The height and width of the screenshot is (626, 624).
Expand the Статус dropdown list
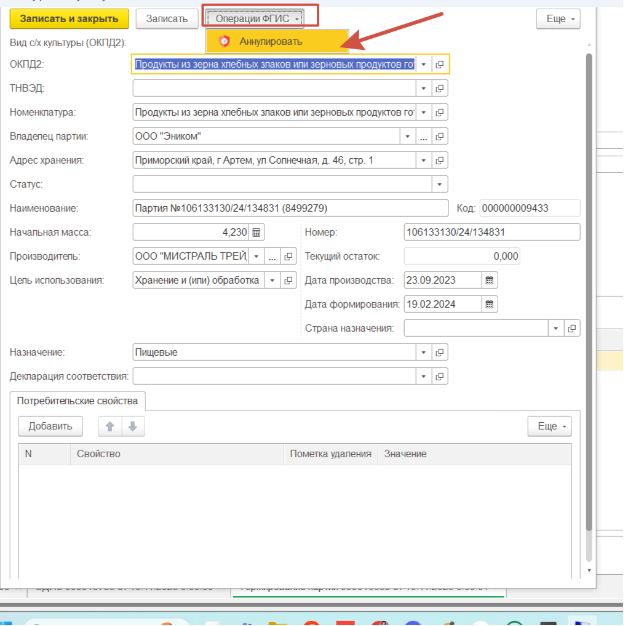pyautogui.click(x=440, y=184)
